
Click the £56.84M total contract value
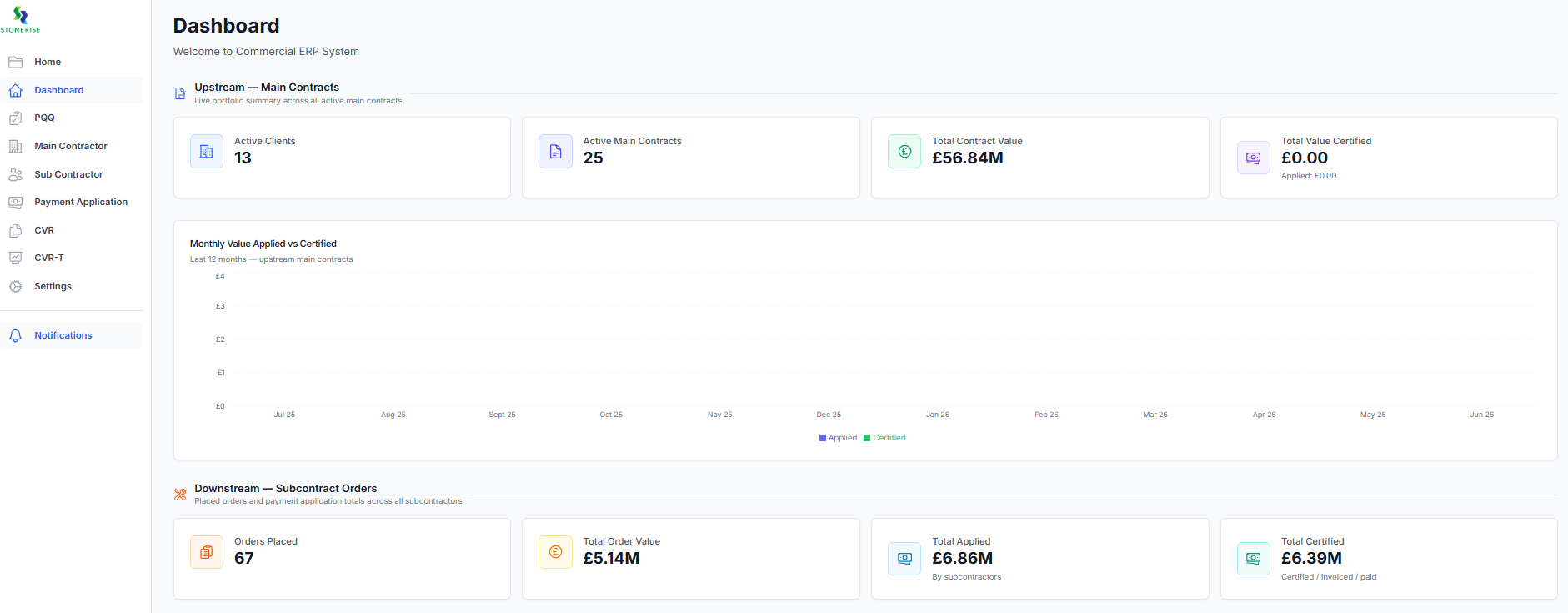pos(968,158)
